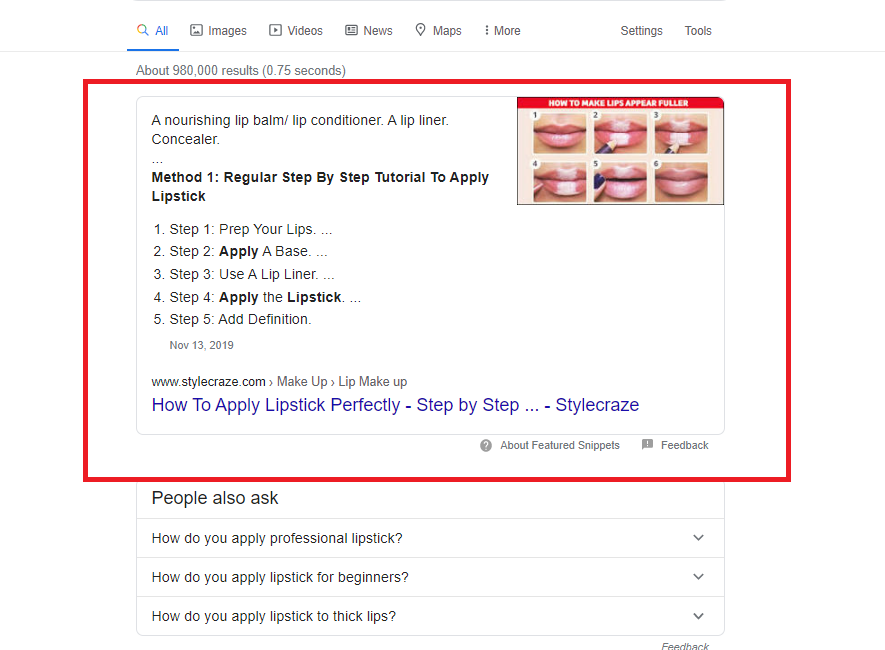Click Step 2: Apply A Base text

tap(248, 251)
